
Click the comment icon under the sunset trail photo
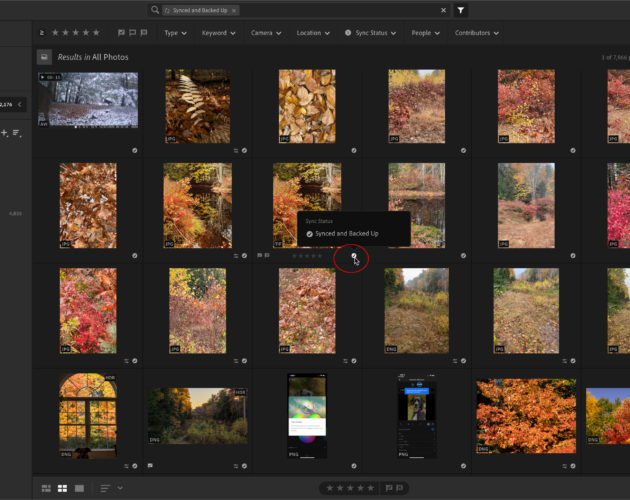pyautogui.click(x=150, y=466)
